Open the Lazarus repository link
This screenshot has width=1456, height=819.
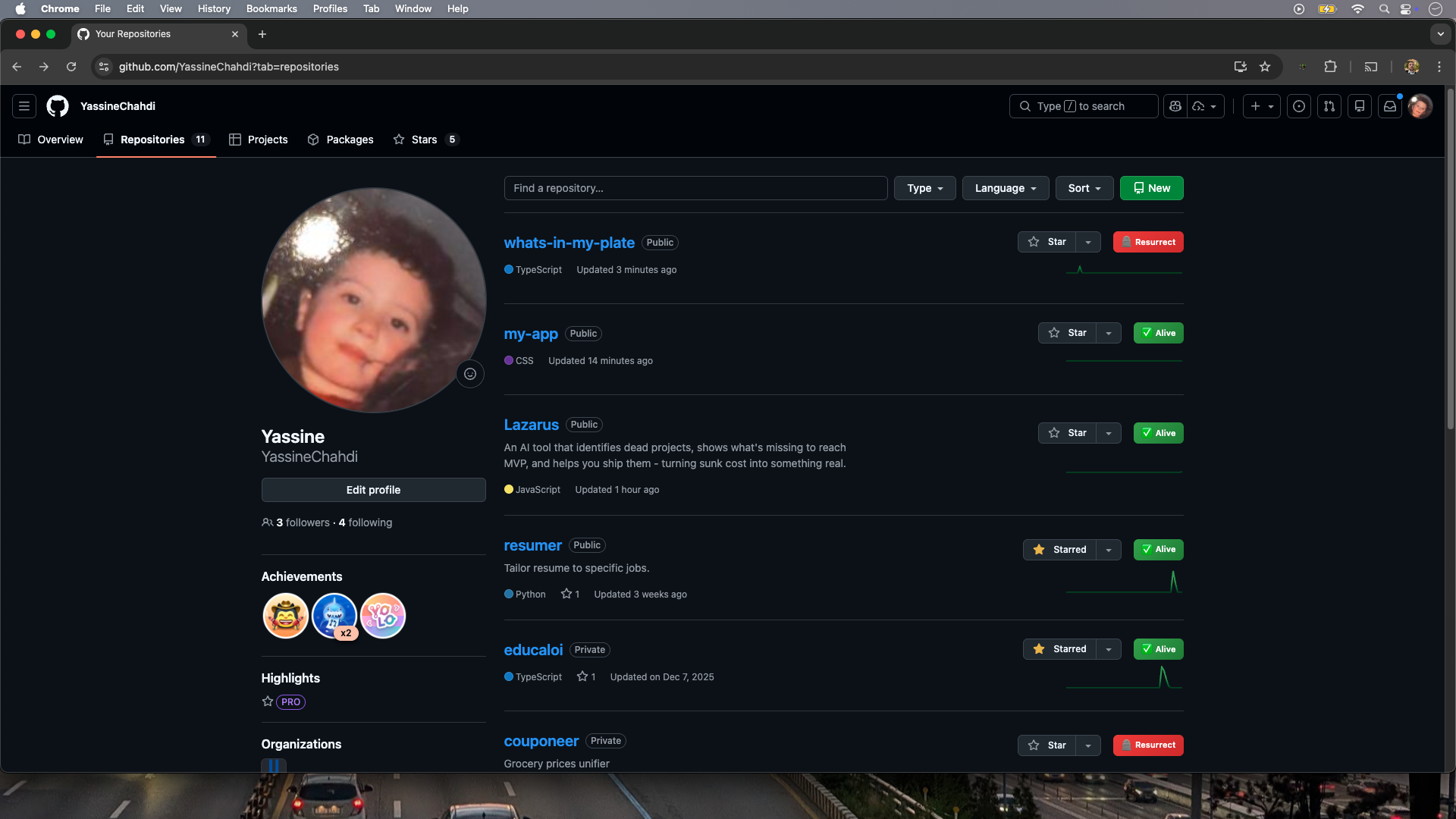point(531,425)
